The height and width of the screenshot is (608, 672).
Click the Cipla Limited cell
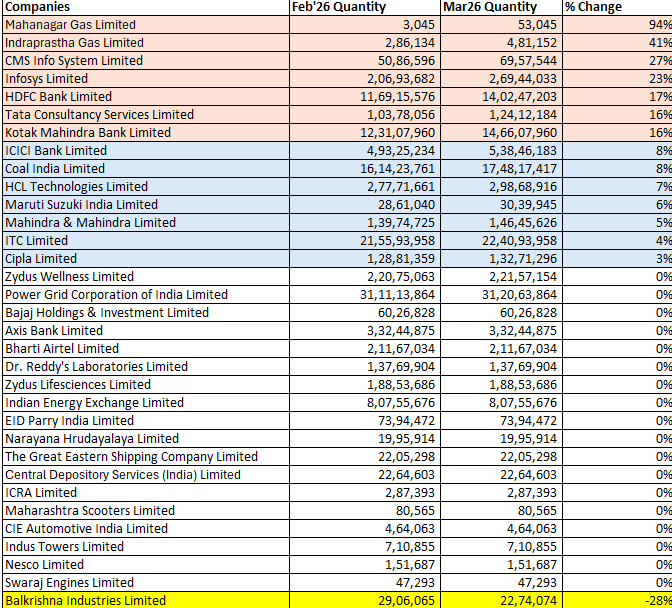click(146, 259)
